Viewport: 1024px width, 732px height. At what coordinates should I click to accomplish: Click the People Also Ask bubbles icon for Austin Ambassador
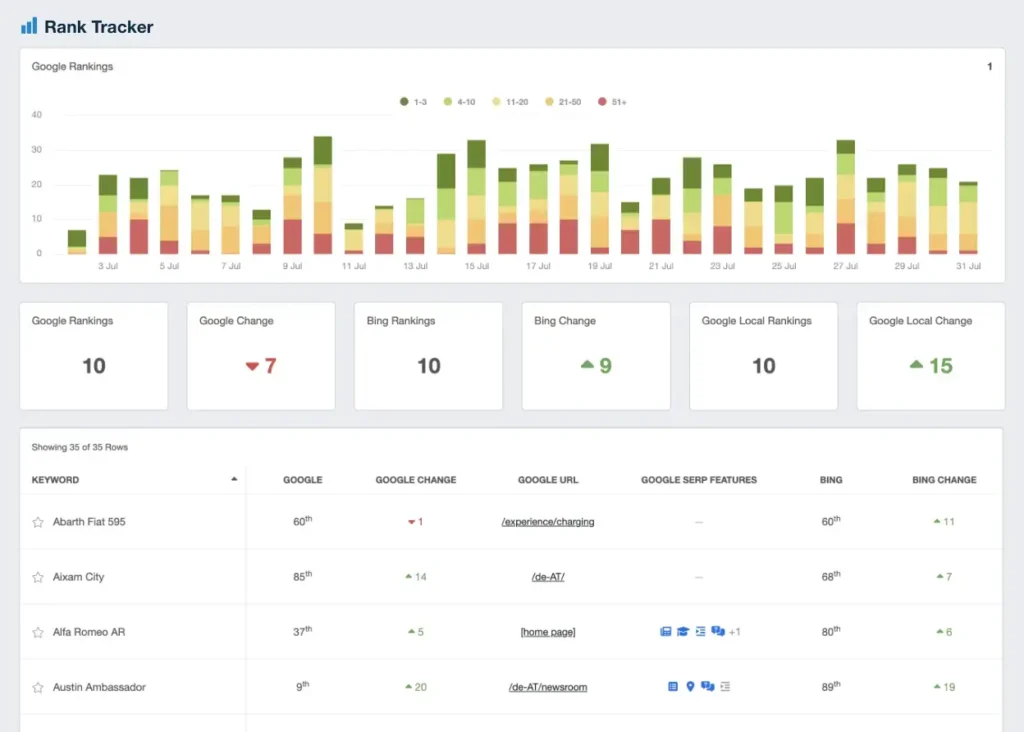709,686
